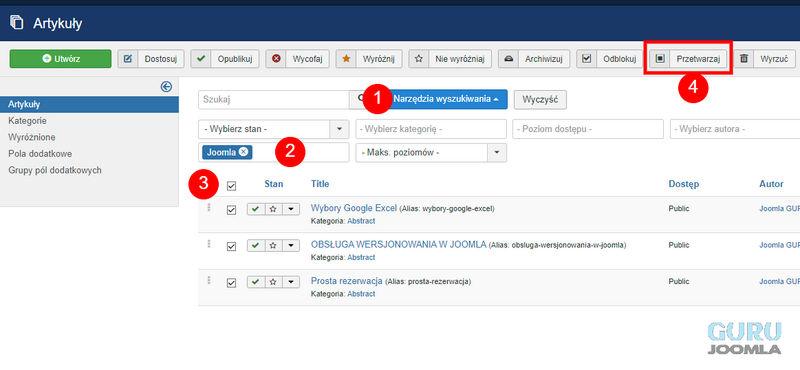Open actions dropdown for OBSŁUGA WERSJONOWANIA
The height and width of the screenshot is (370, 800).
(x=291, y=246)
